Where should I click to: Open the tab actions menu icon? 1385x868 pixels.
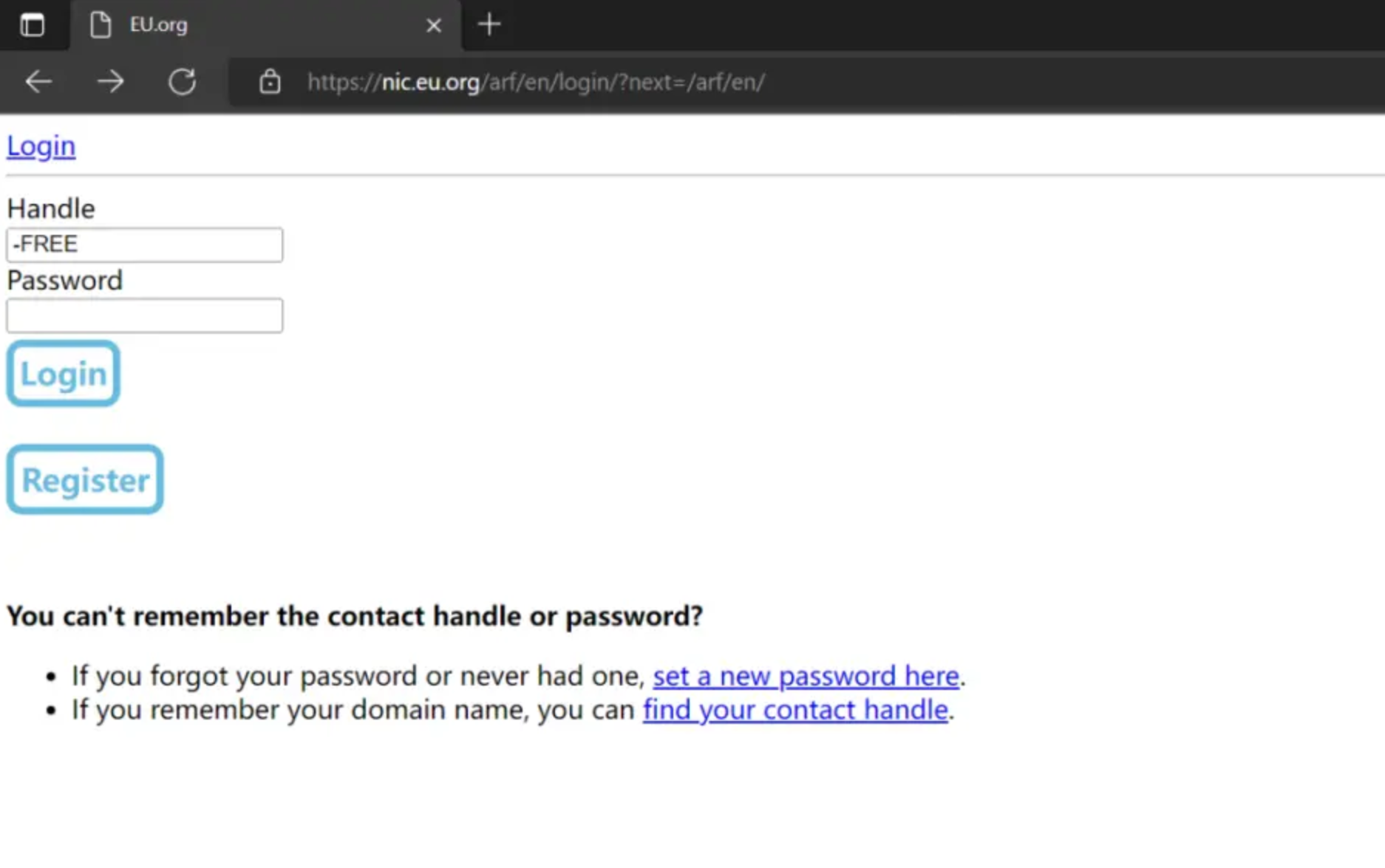[x=32, y=25]
